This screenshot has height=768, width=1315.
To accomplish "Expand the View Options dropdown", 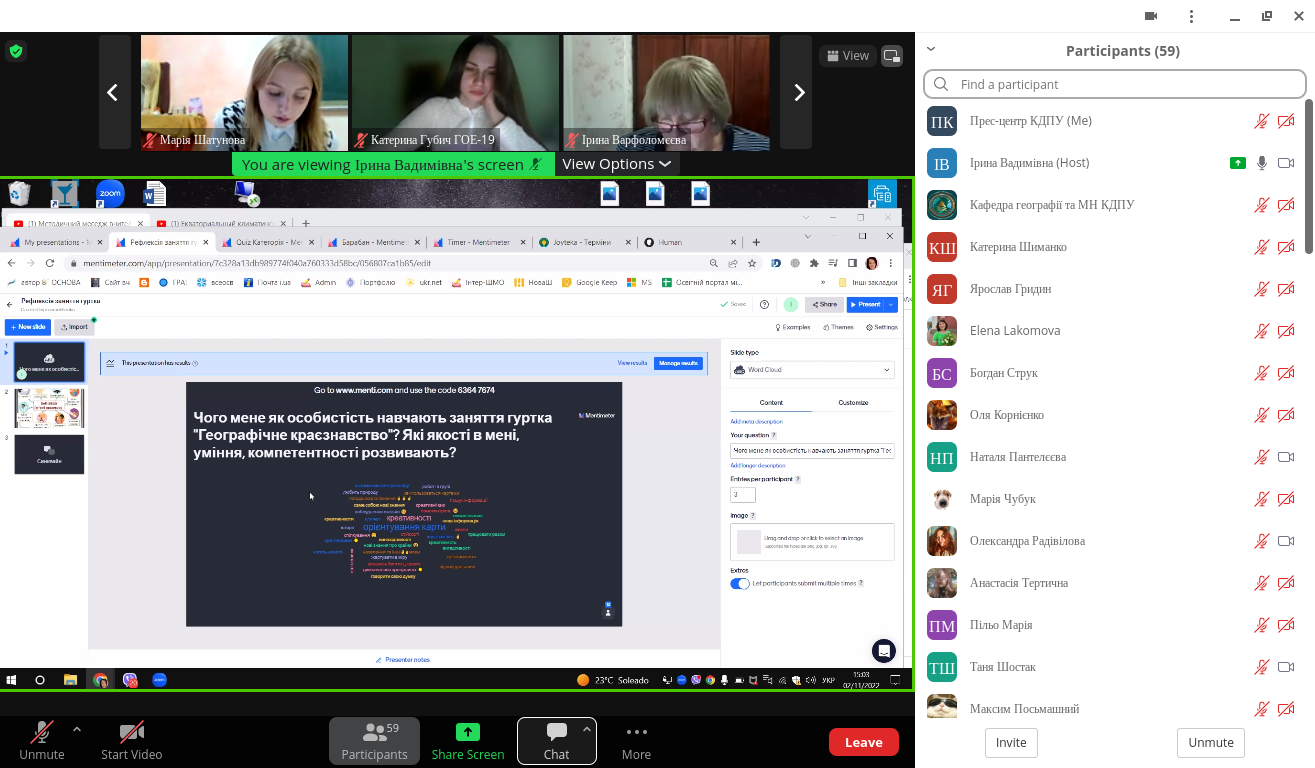I will [616, 164].
